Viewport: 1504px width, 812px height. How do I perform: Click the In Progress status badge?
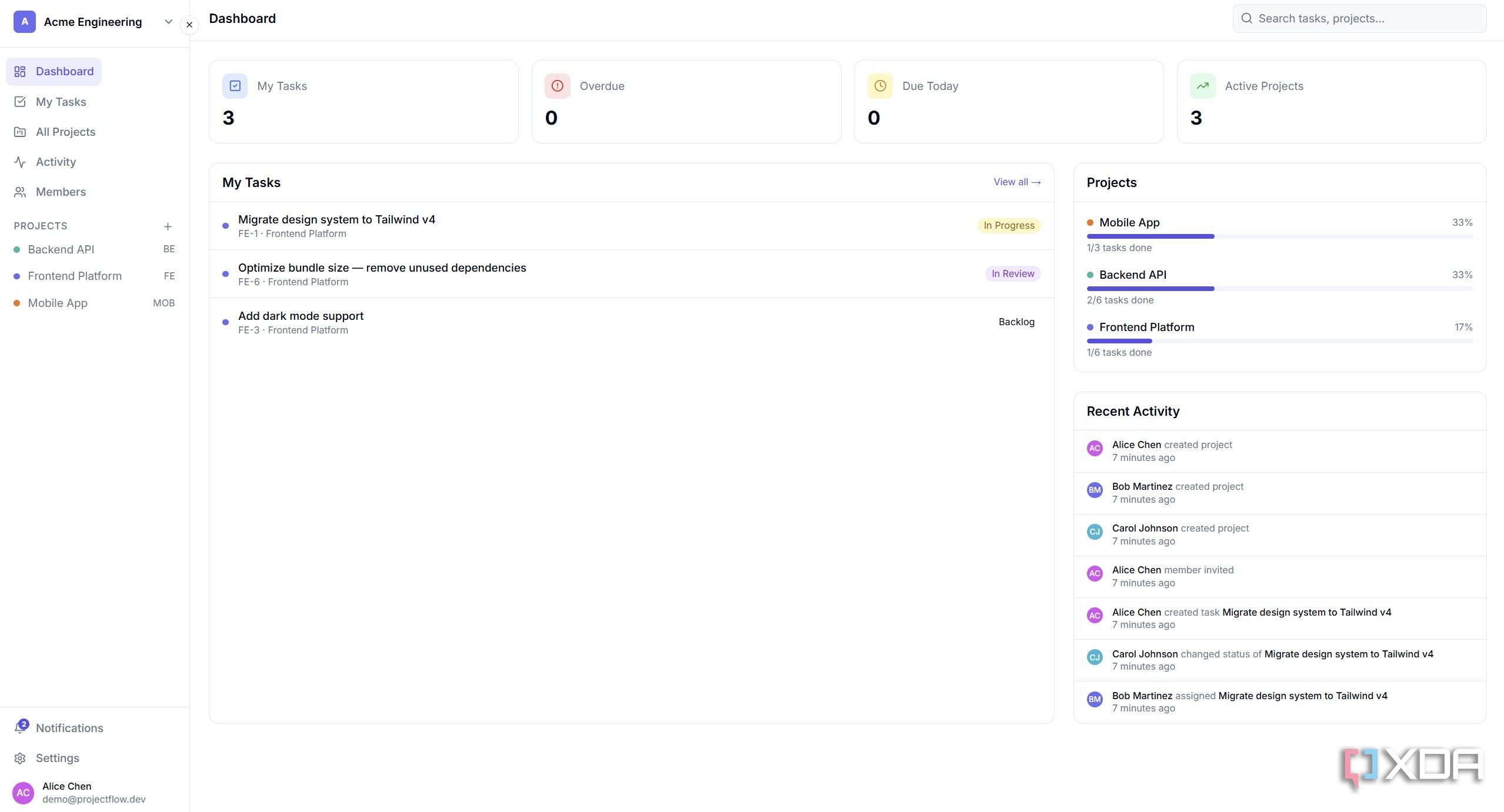(1009, 225)
